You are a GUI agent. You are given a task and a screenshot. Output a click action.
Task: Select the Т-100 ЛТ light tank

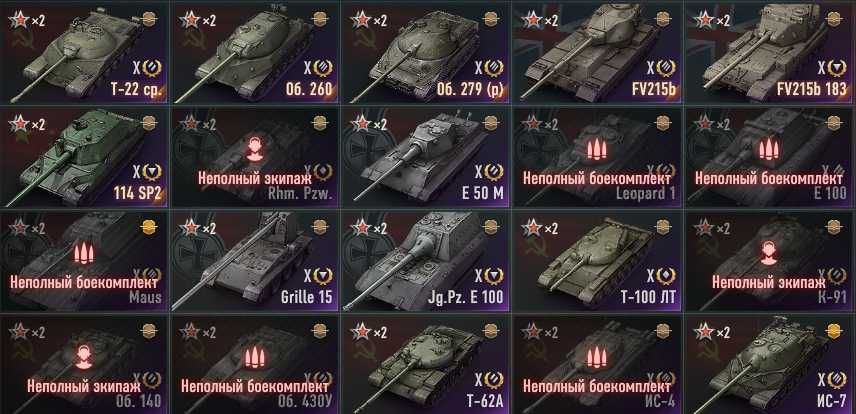(597, 259)
